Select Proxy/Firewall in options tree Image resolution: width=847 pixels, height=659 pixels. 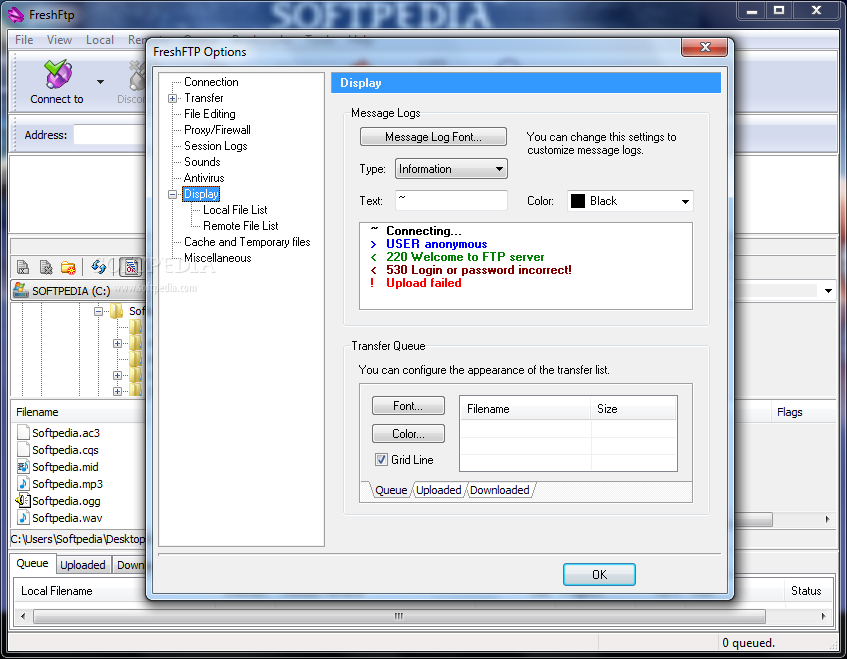[217, 130]
